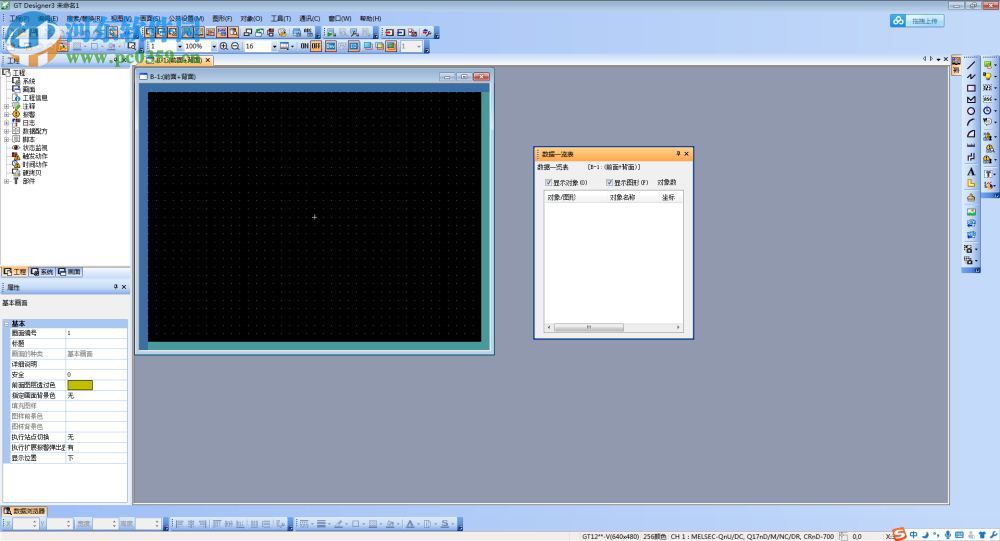Select the 时间动作 tree item
This screenshot has height=541, width=1000.
[x=35, y=165]
